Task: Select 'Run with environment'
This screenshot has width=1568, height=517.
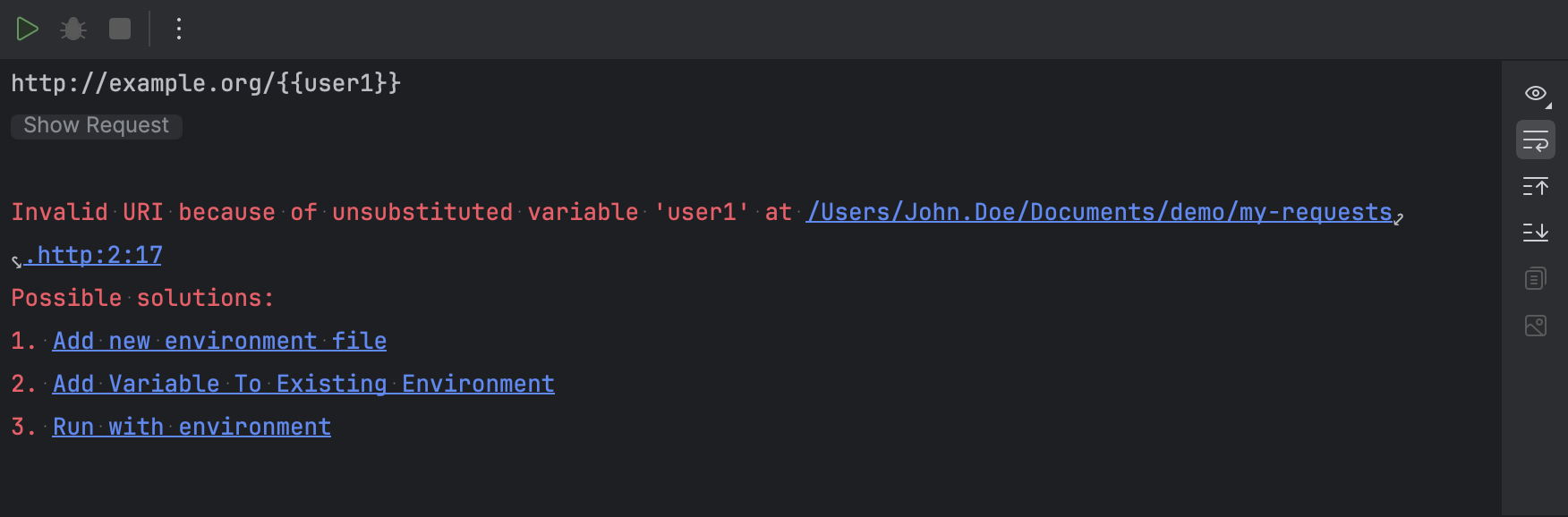Action: (x=192, y=427)
